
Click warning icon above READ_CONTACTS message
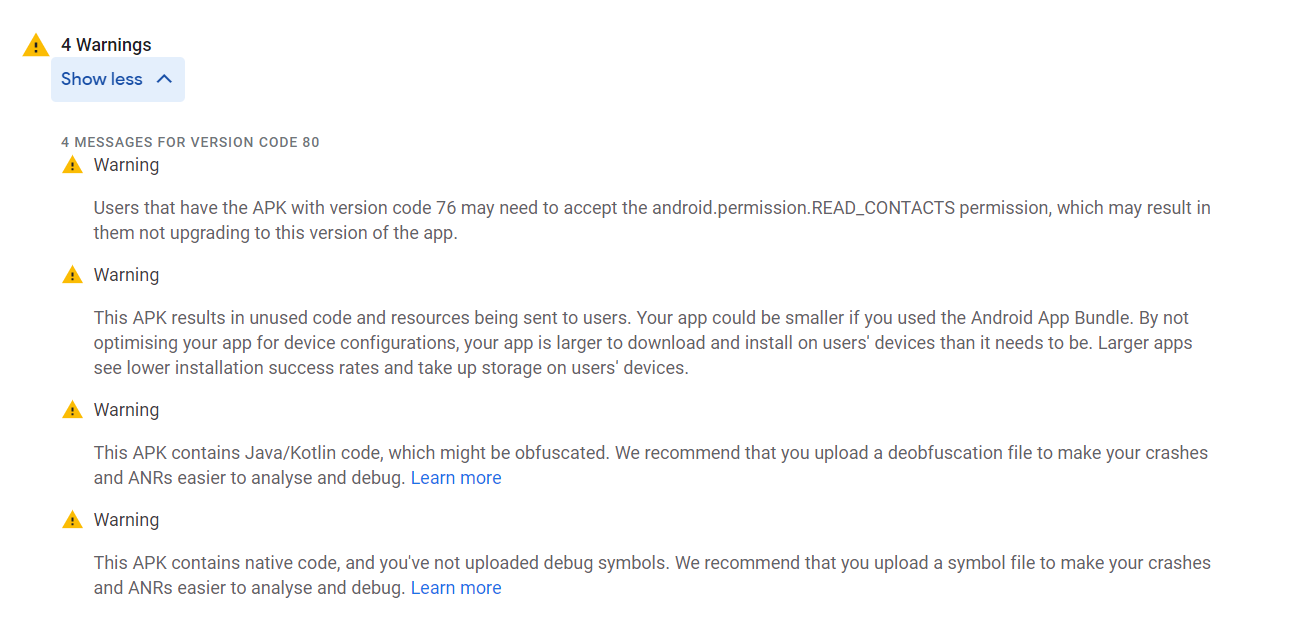point(72,165)
